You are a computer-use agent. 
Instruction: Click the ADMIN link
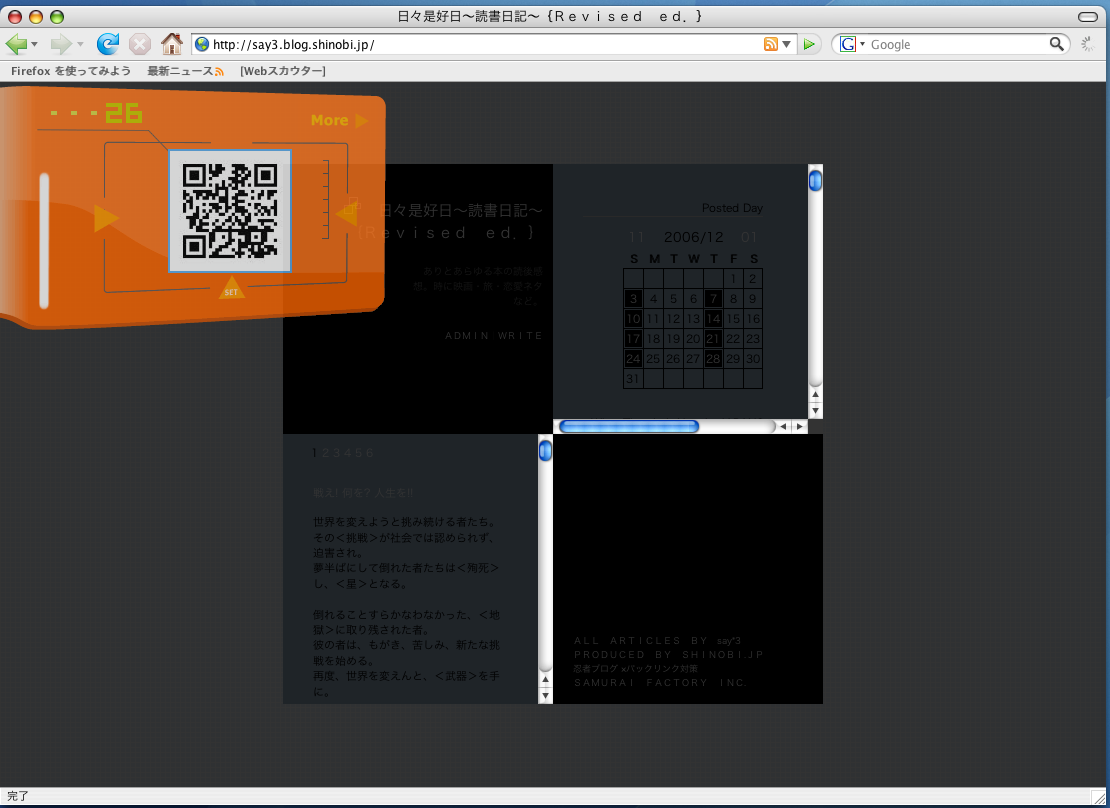pos(467,336)
